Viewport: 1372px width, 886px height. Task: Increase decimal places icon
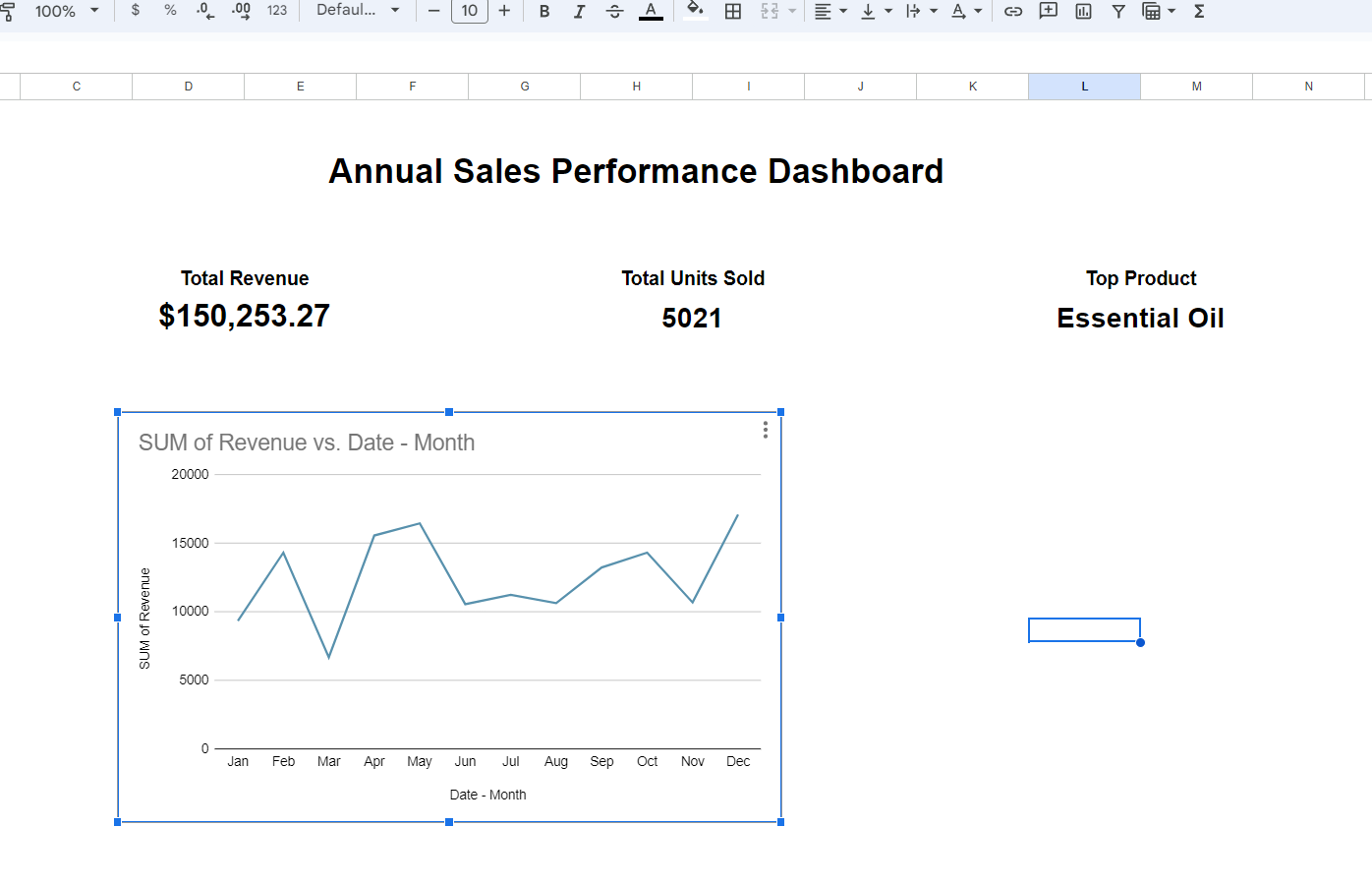point(241,11)
